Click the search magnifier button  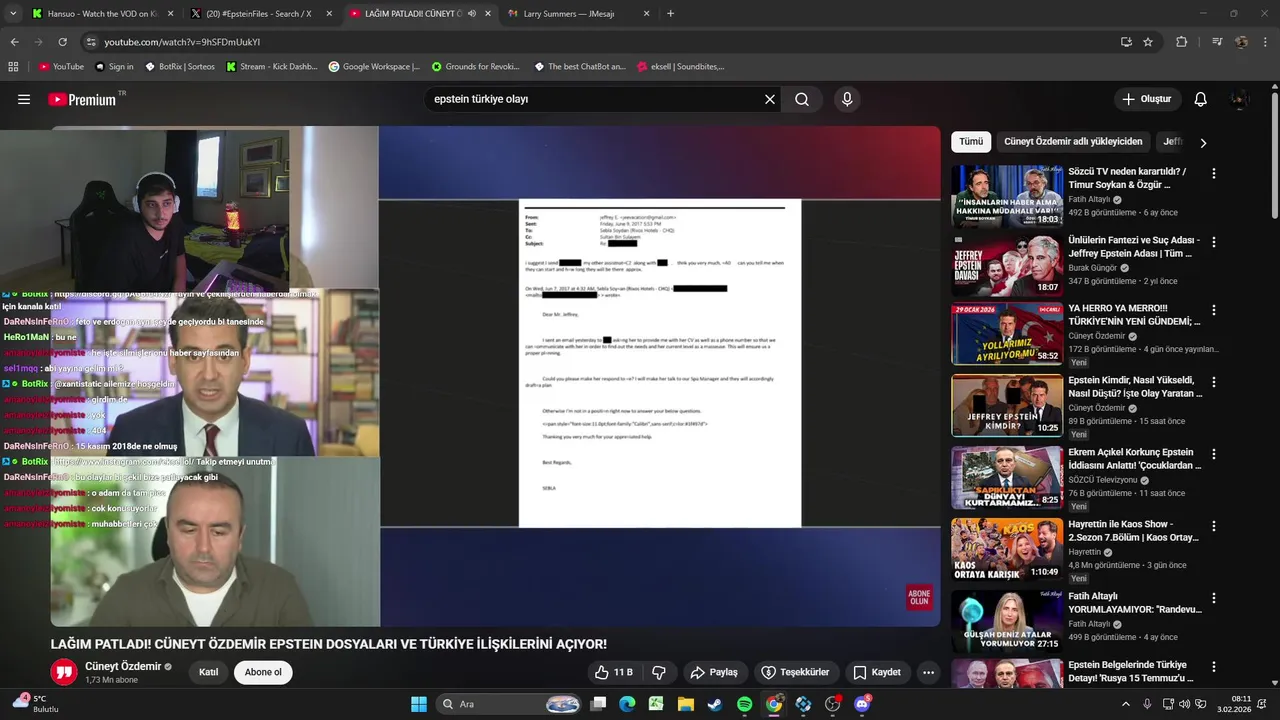click(x=802, y=99)
